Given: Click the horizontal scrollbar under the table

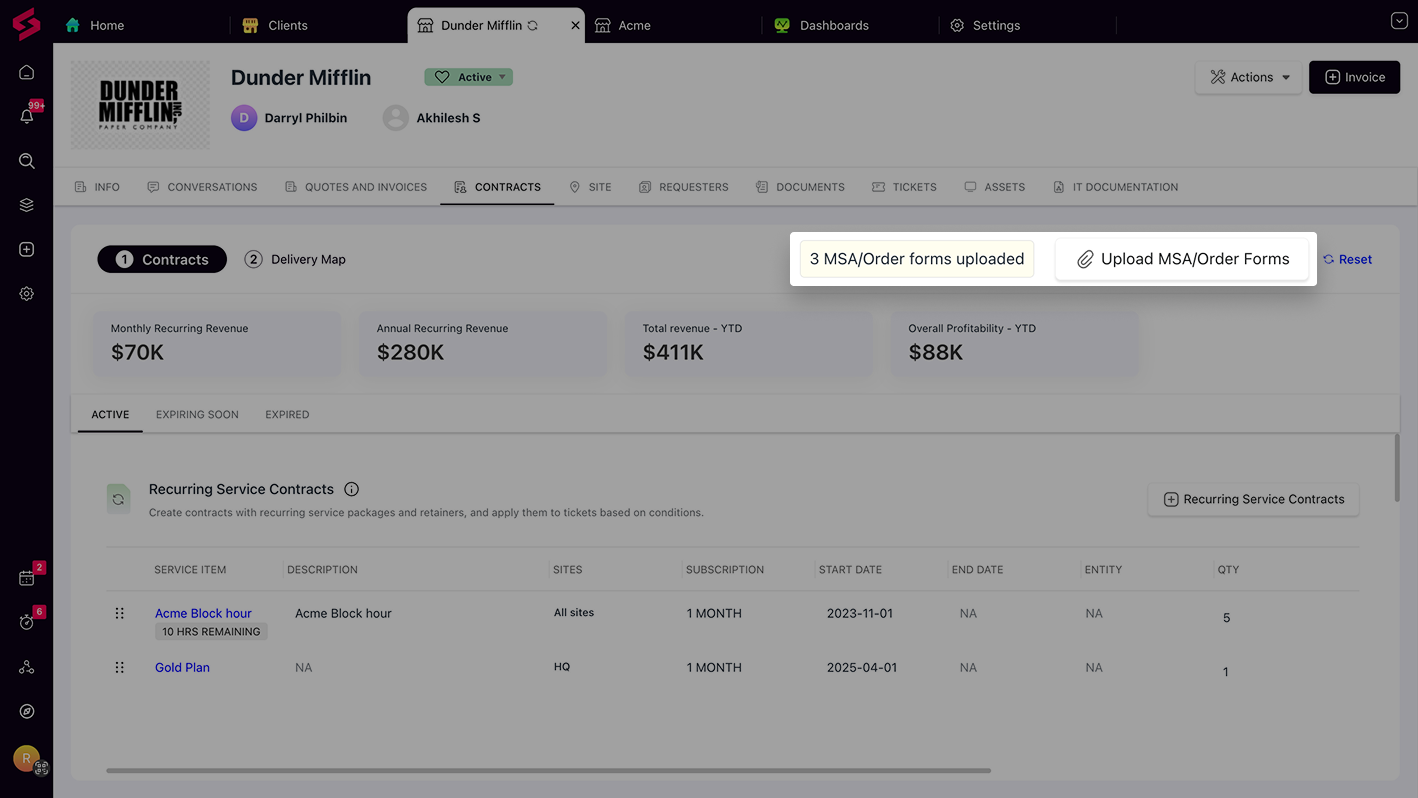Looking at the screenshot, I should [x=548, y=770].
